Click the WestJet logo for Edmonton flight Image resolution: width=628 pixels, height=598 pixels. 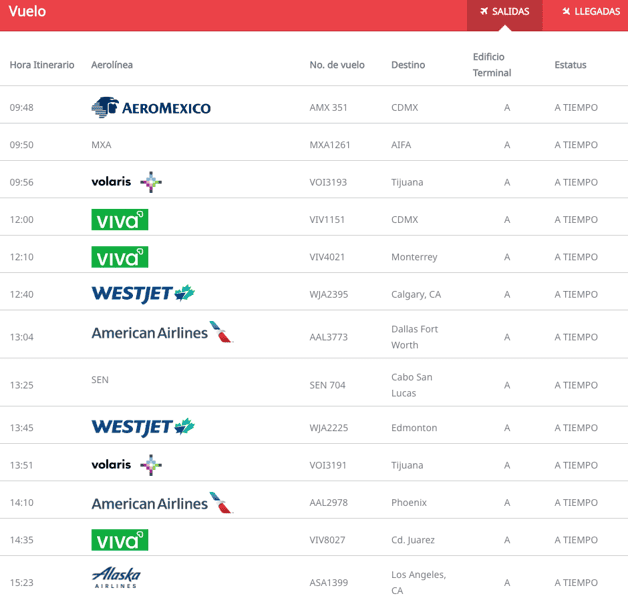[142, 427]
